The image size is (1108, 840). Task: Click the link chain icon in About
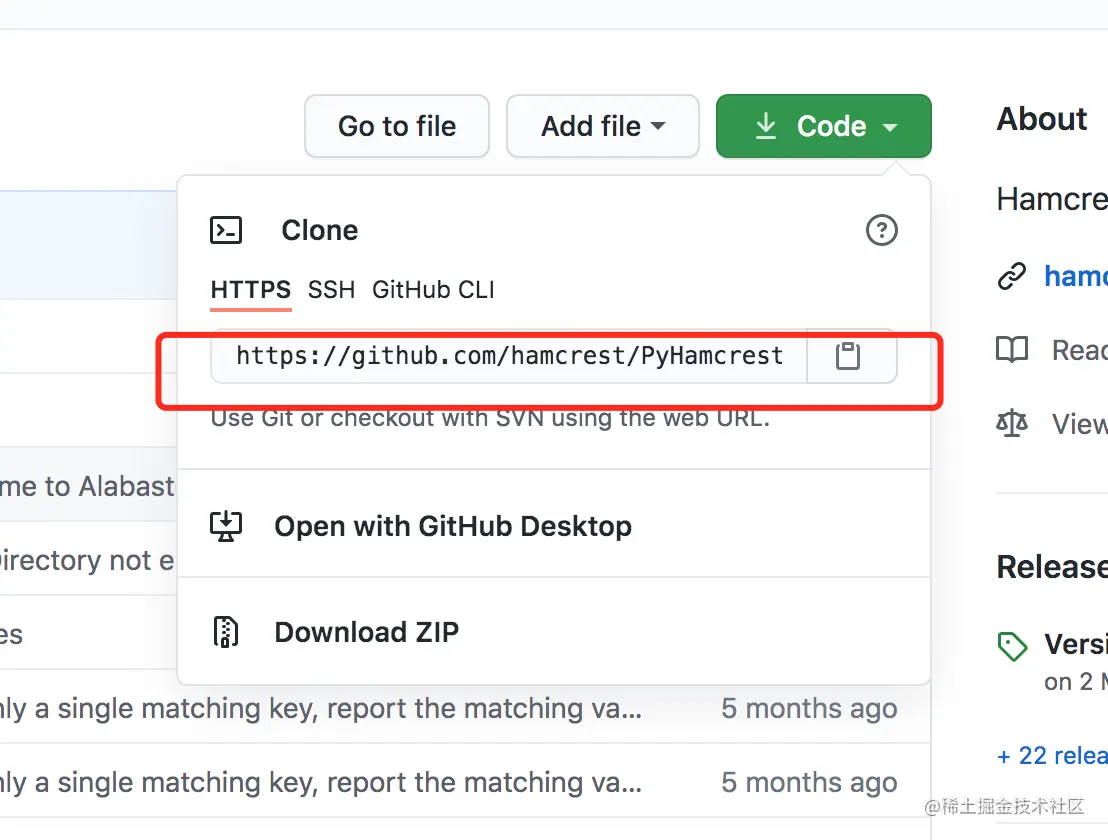pos(1012,276)
